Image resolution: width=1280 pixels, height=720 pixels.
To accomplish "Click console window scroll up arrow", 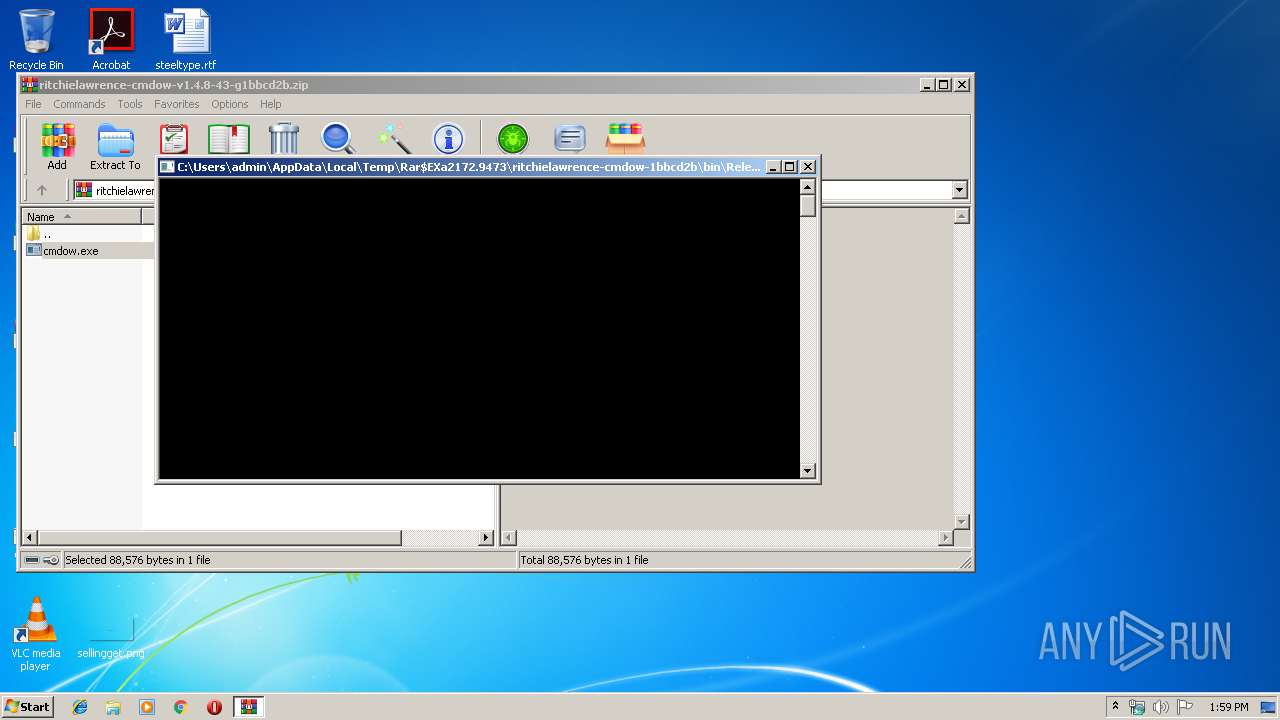I will (808, 186).
